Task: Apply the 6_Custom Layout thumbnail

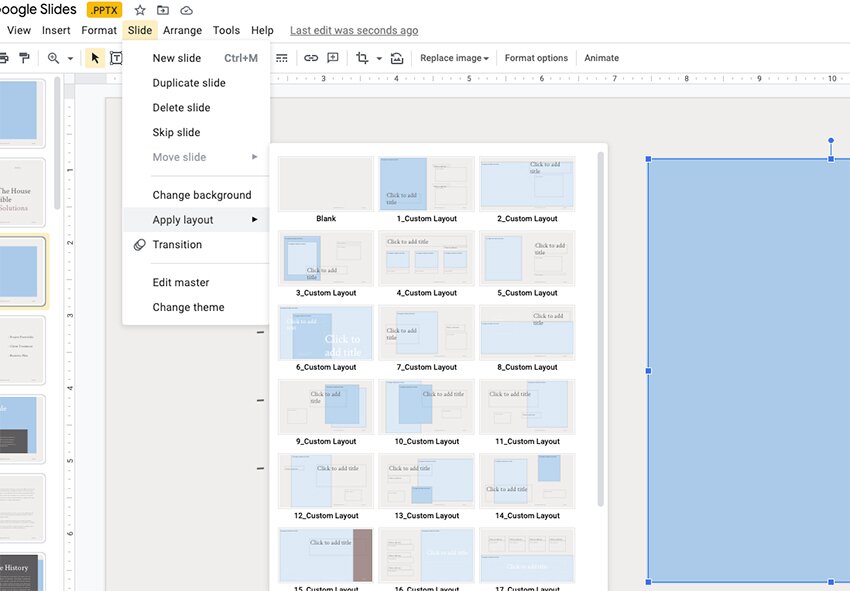Action: click(326, 333)
